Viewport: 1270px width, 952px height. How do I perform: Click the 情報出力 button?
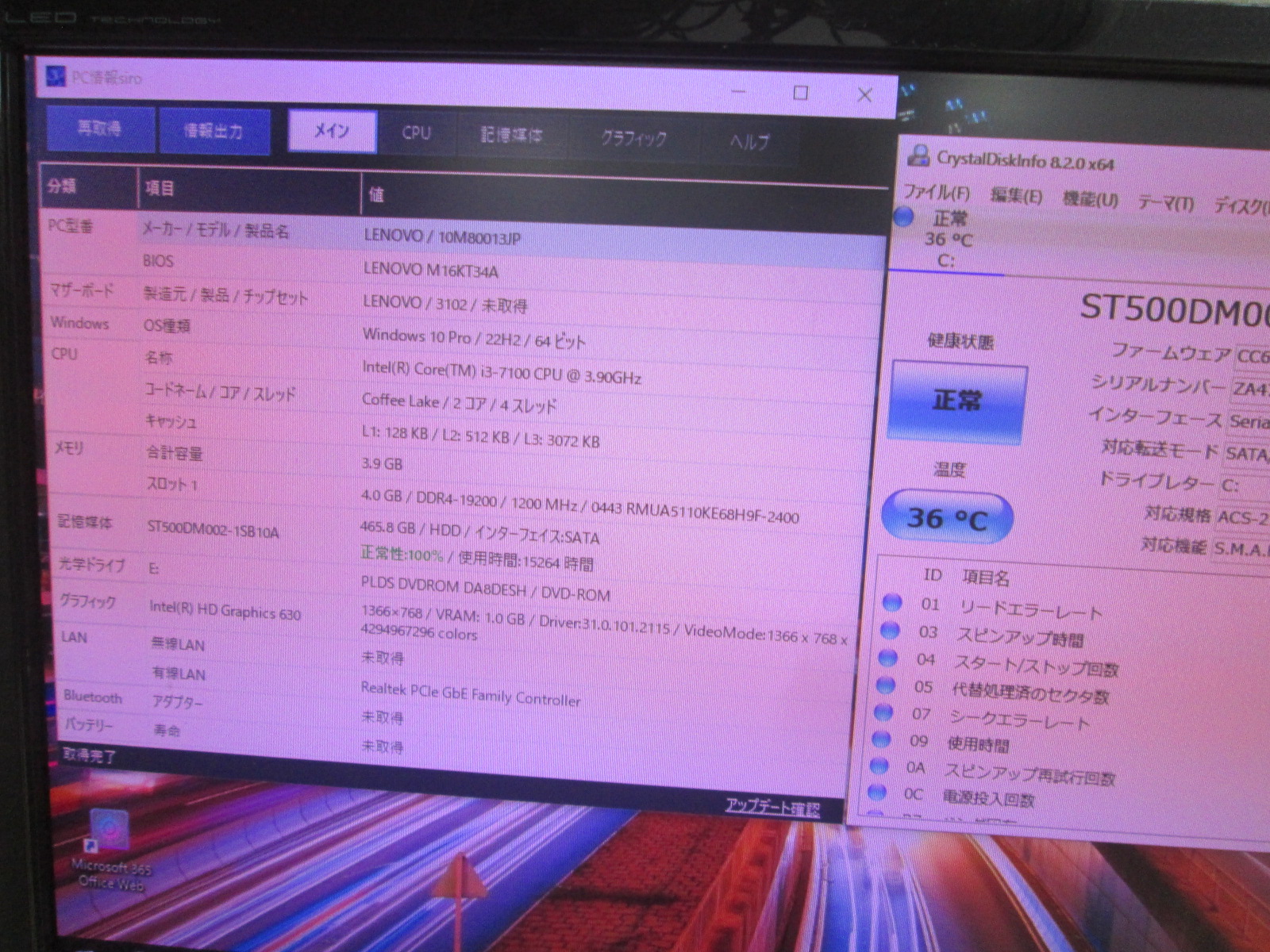pyautogui.click(x=214, y=130)
